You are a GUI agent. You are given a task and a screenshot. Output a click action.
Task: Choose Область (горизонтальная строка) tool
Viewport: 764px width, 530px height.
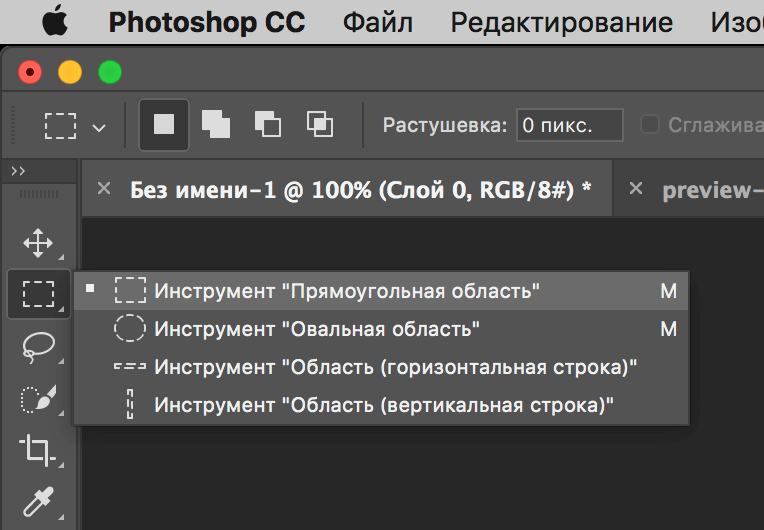click(381, 367)
